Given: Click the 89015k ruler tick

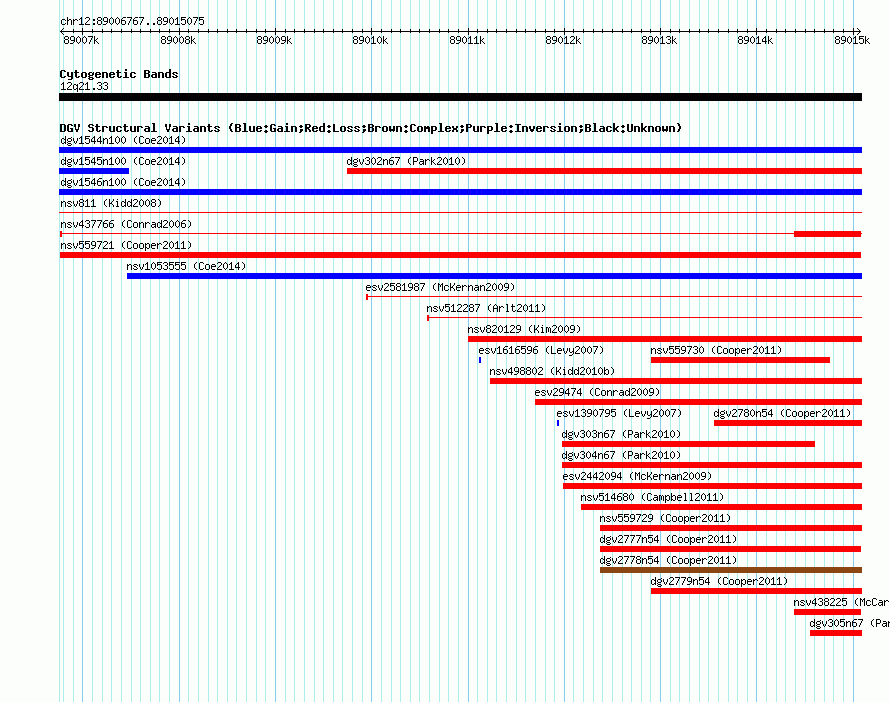Looking at the screenshot, I should click(x=852, y=40).
